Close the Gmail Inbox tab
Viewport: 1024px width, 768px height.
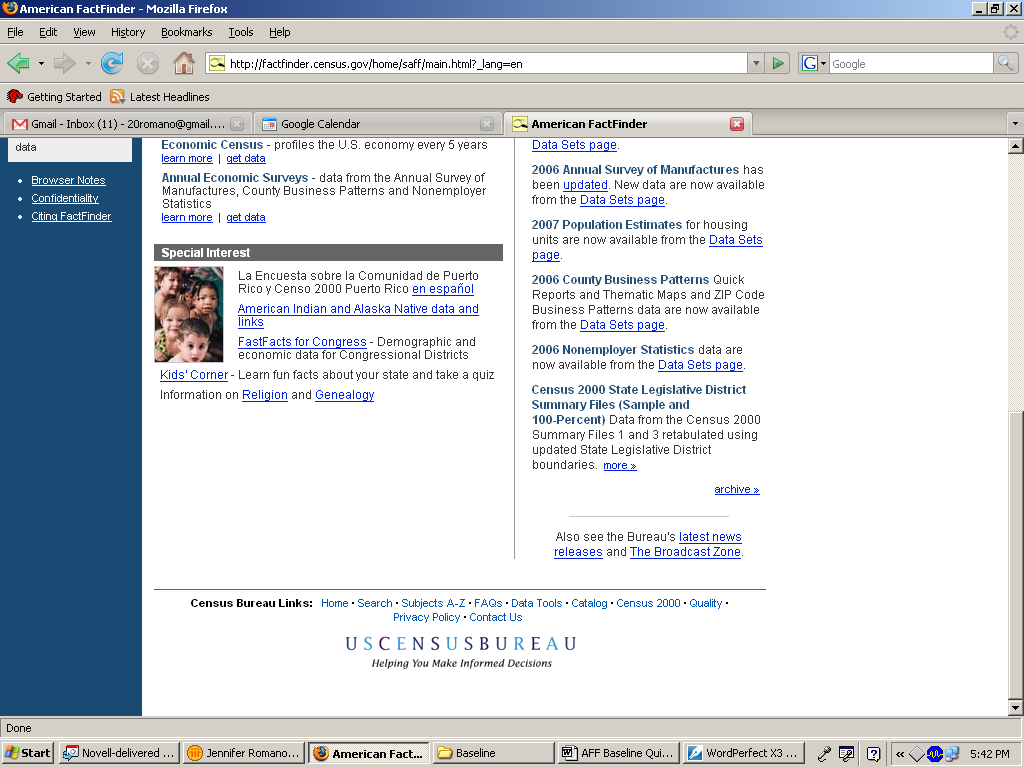237,124
